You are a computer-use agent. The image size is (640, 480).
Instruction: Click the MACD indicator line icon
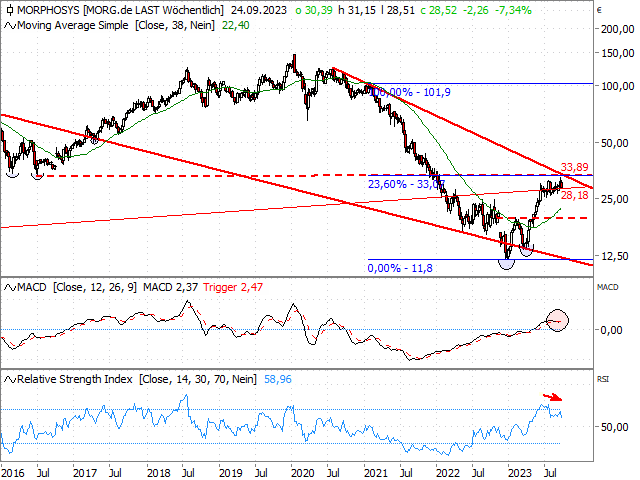pos(10,288)
